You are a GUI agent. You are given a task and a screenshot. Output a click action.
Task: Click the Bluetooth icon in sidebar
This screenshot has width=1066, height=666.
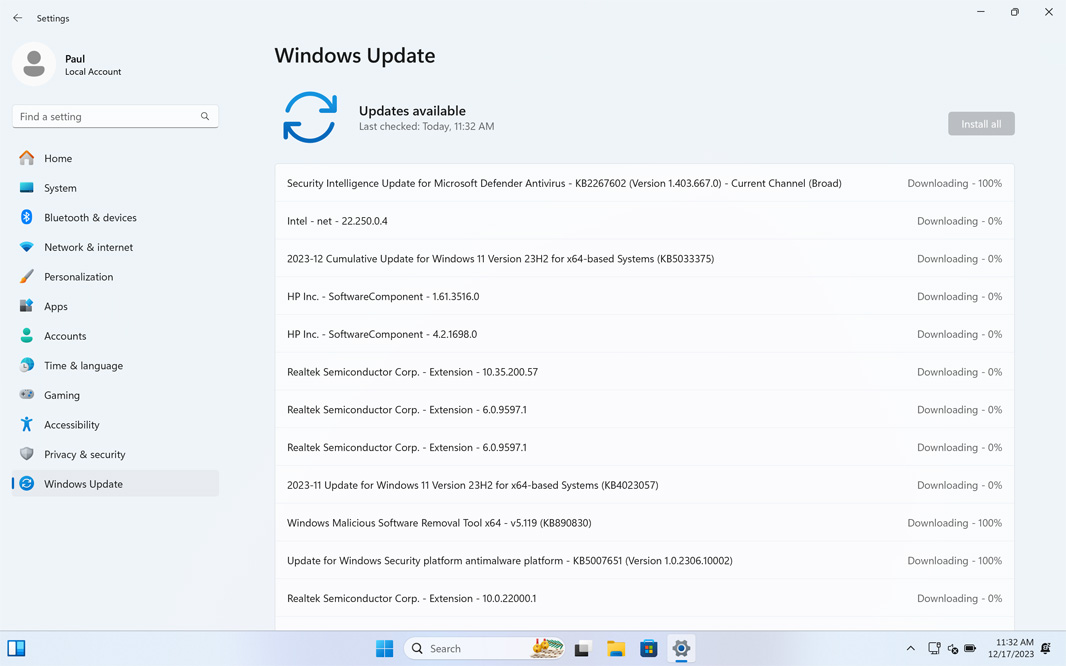(x=27, y=217)
